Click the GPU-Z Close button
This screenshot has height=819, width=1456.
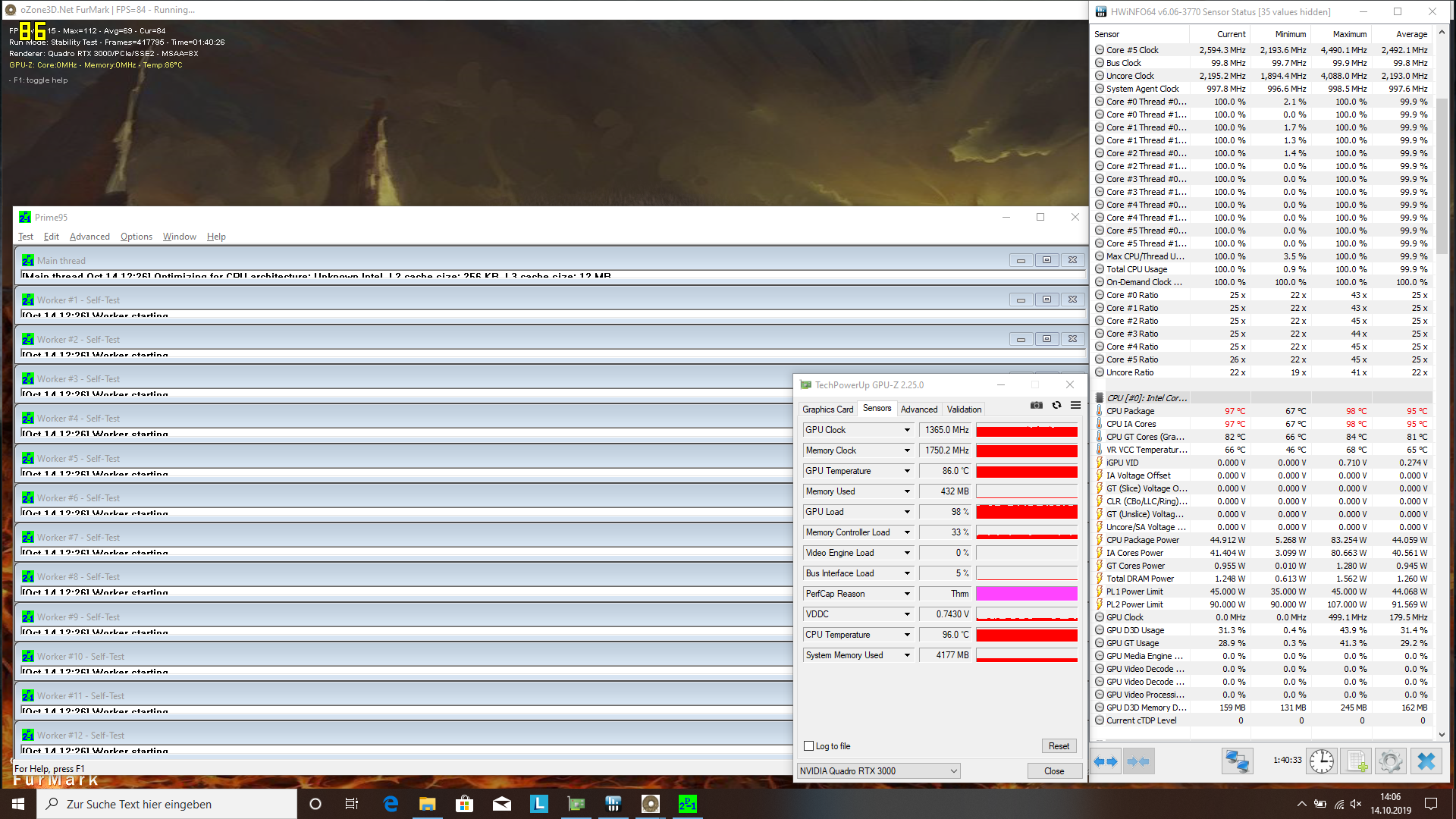coord(1054,771)
